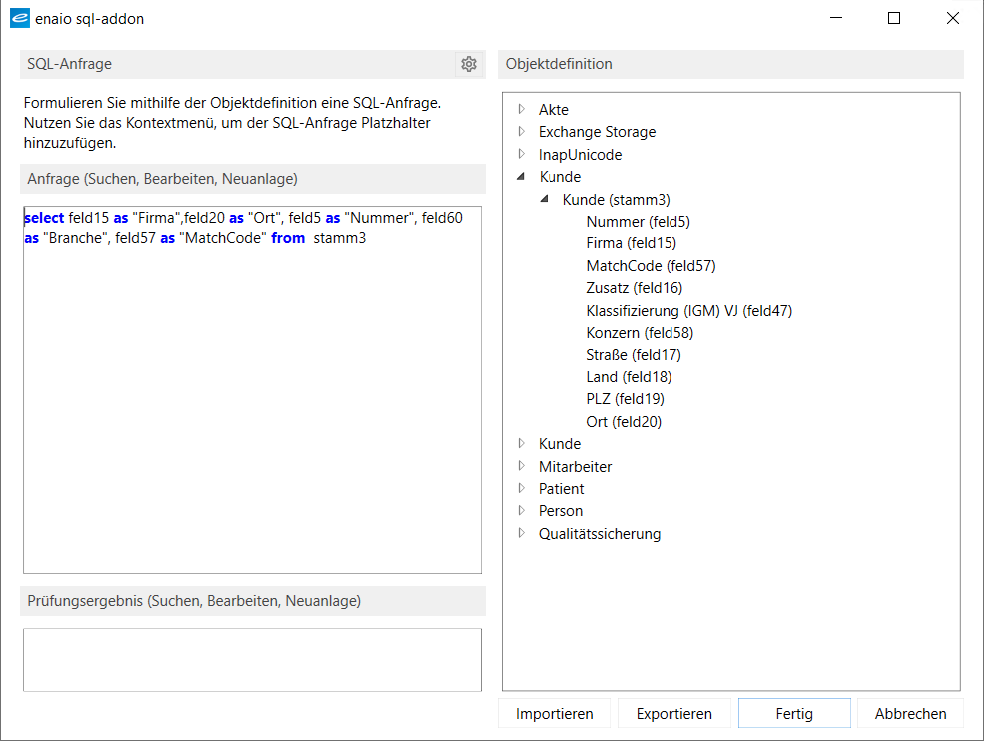Select Klassifizierung (IGM) VJ (feld47) entry
Screen dimensions: 984x741
tap(688, 311)
